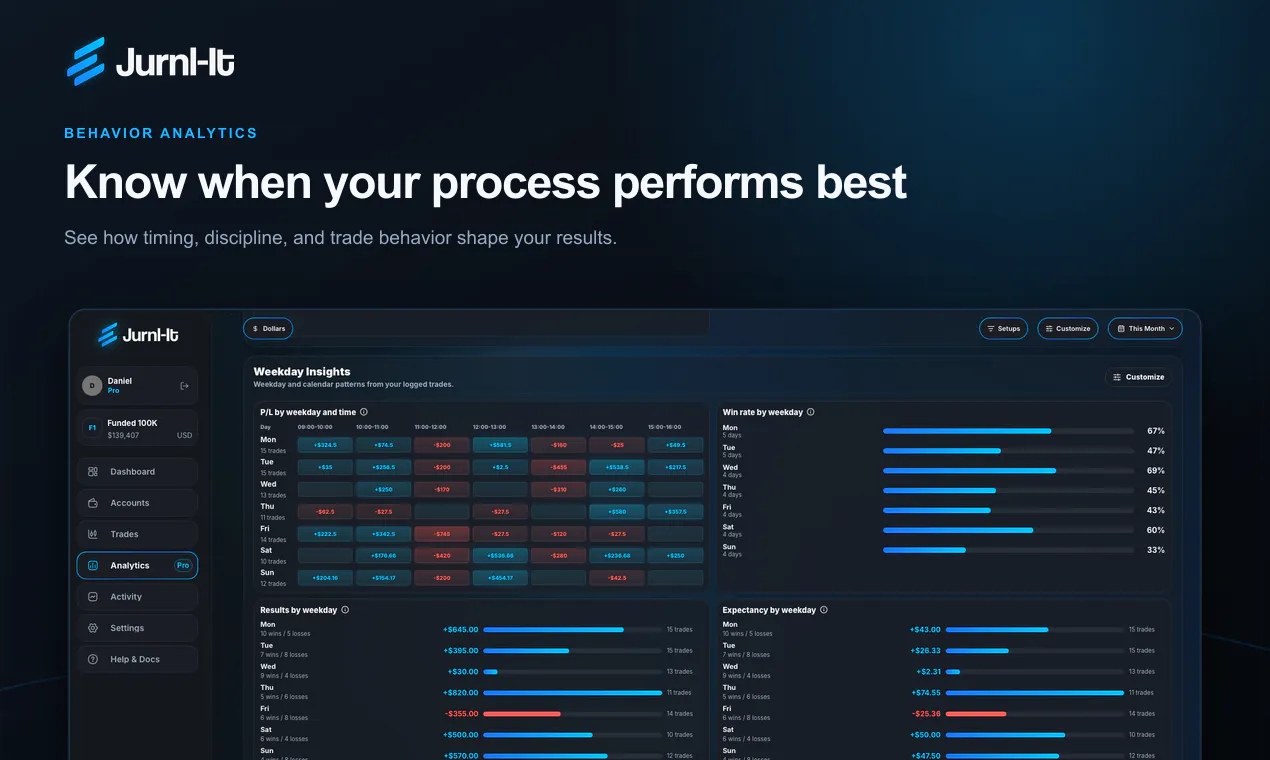Click the Jurnl-It logo in the sidebar
The image size is (1270, 760).
pyautogui.click(x=138, y=335)
